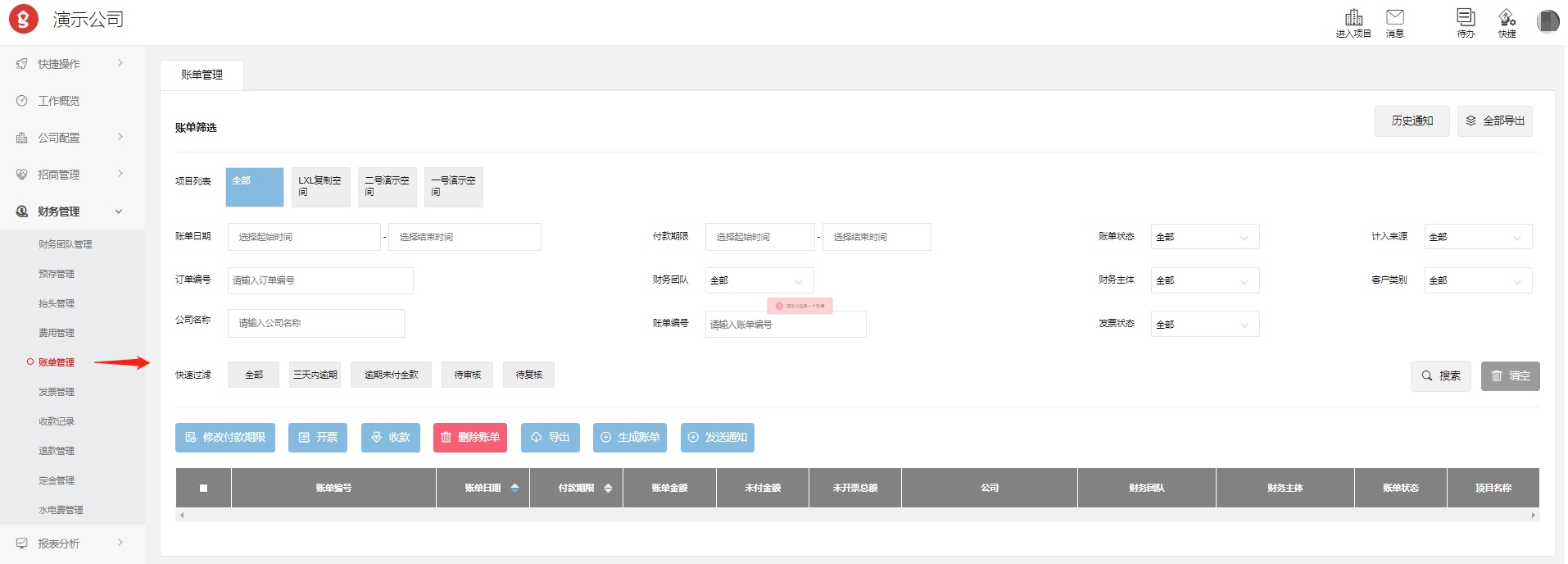The width and height of the screenshot is (1568, 564).
Task: Open the 进入项目 building icon
Action: pyautogui.click(x=1353, y=18)
